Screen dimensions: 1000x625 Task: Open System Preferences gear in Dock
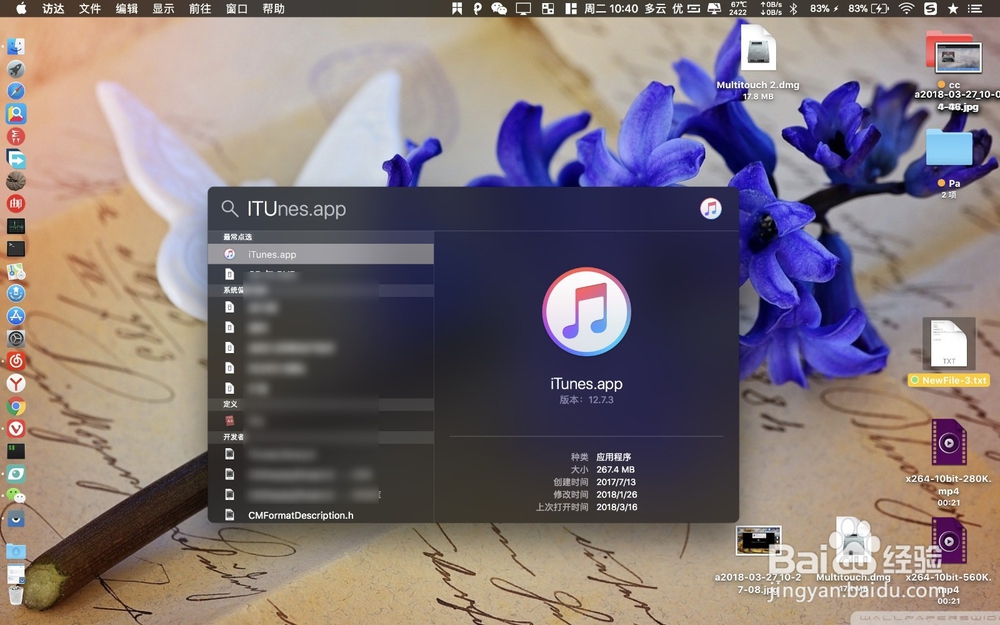click(16, 339)
